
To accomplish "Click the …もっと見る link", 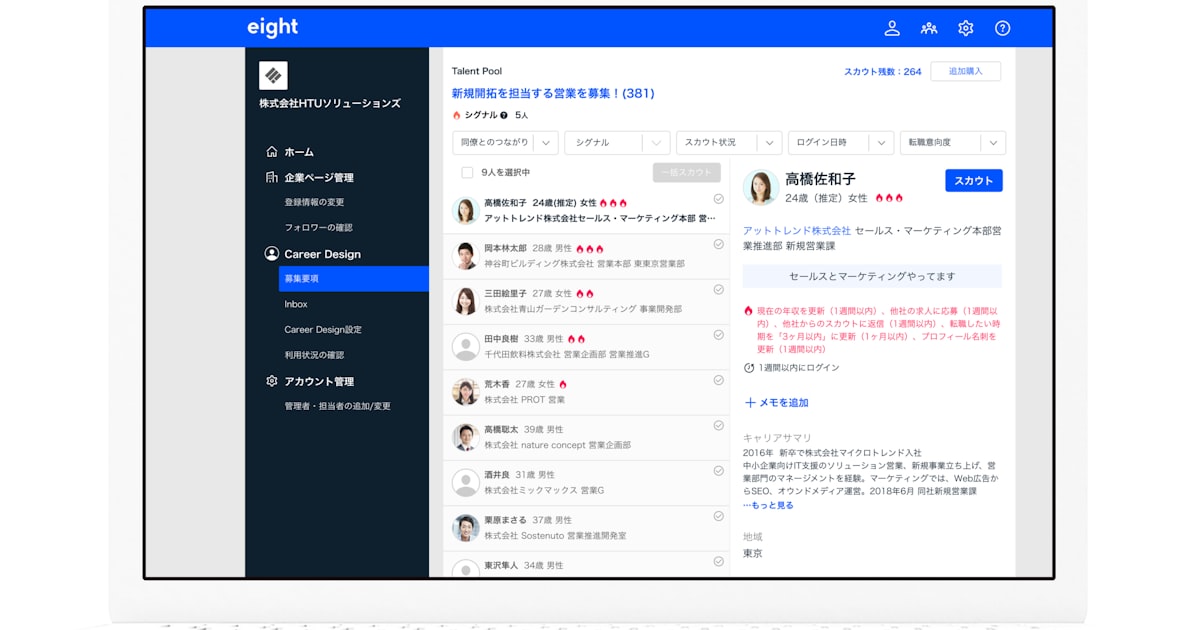I will pos(768,506).
